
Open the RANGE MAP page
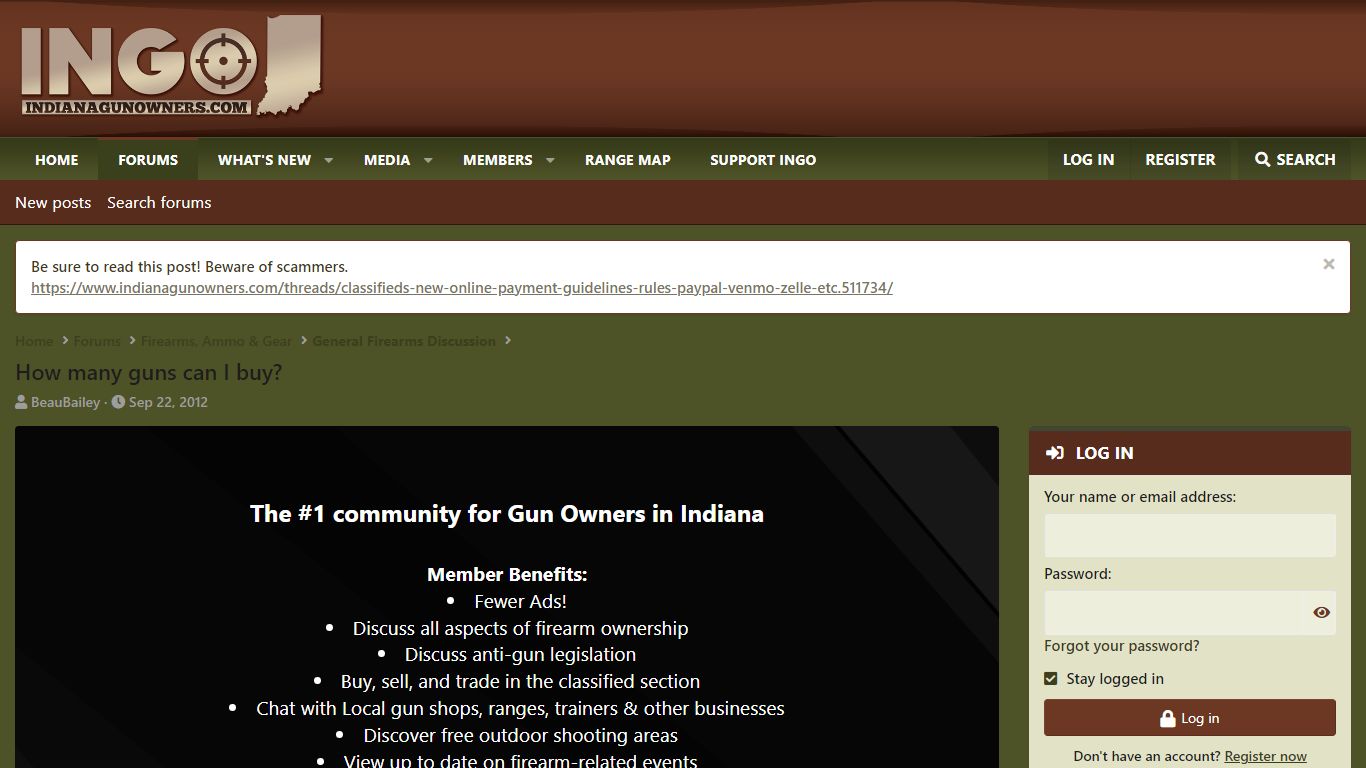(x=628, y=160)
